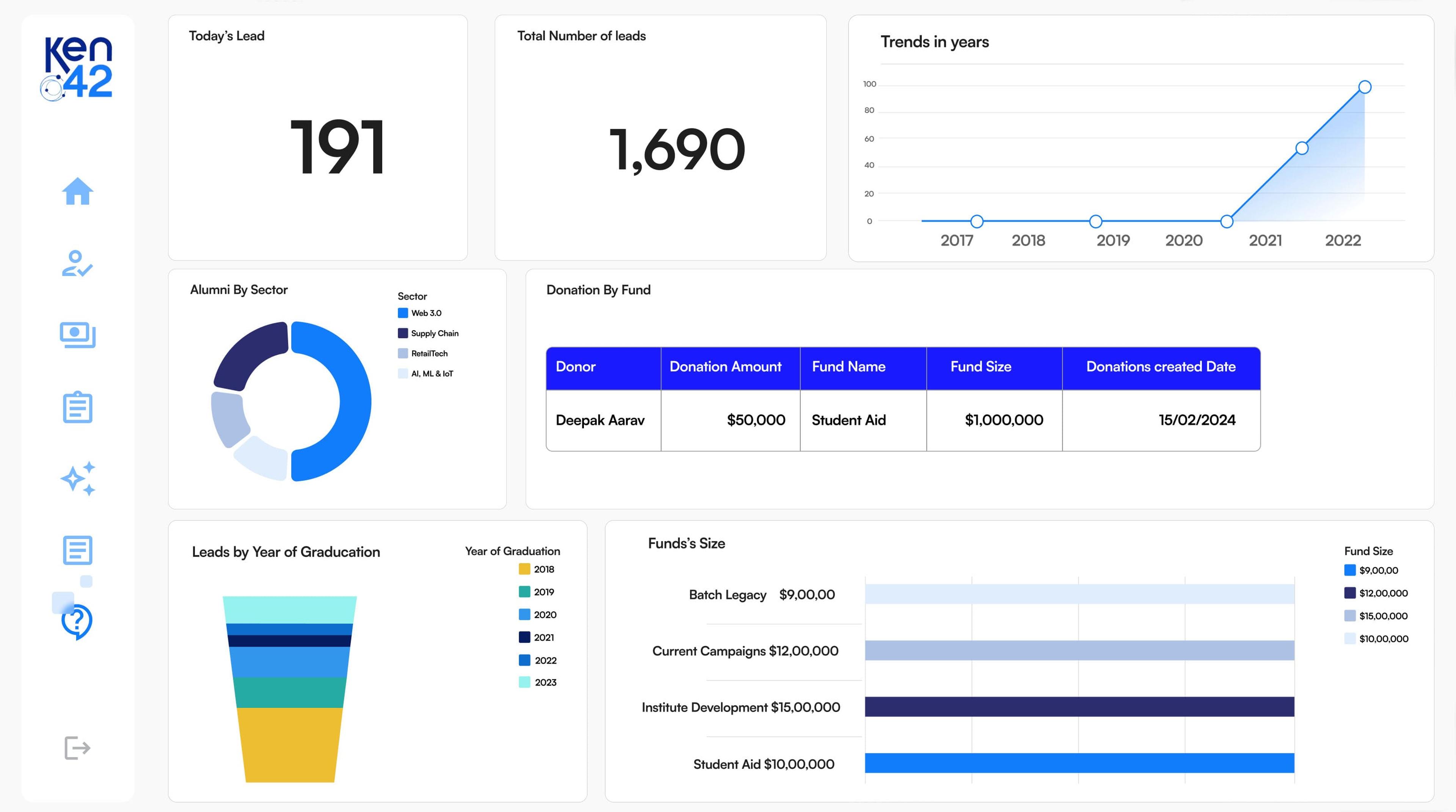Select the 2022 data point on trend chart
This screenshot has width=1456, height=812.
pyautogui.click(x=1365, y=87)
